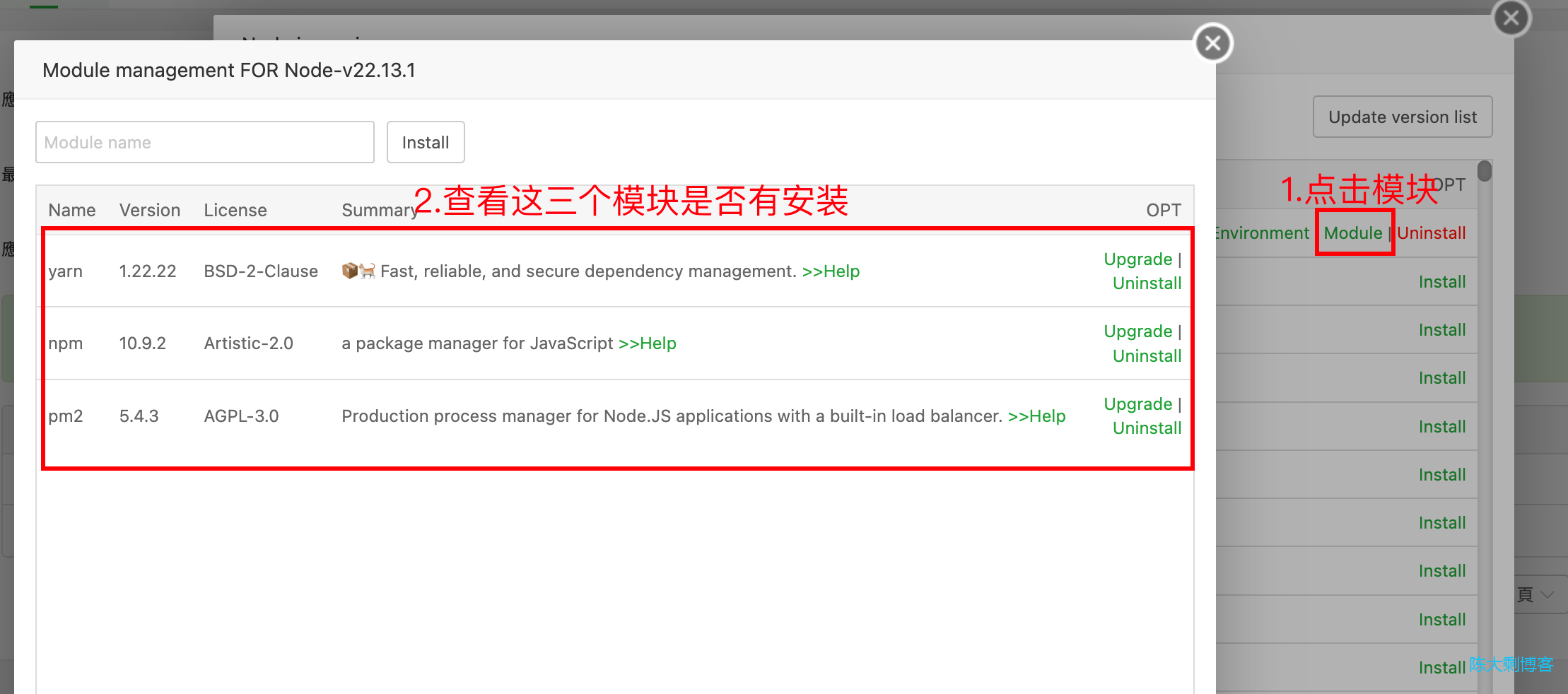Upgrade the yarn module
1568x694 pixels.
1138,259
